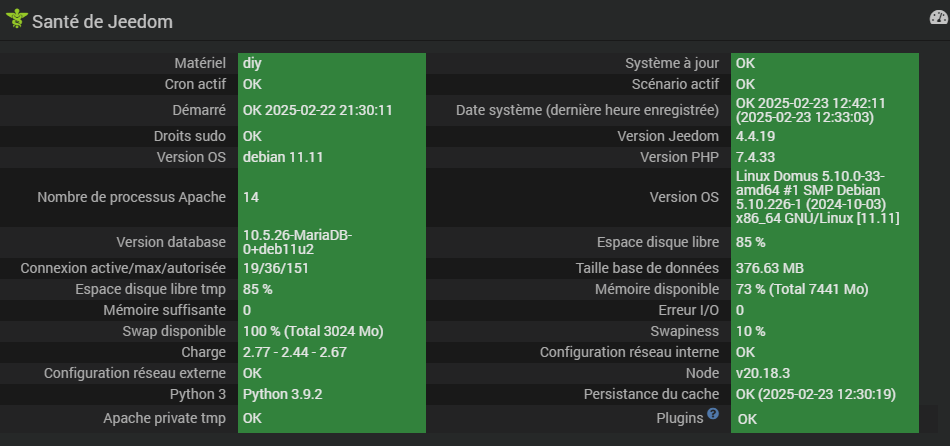950x446 pixels.
Task: Click the connection value 19/36/151
Action: tap(276, 268)
